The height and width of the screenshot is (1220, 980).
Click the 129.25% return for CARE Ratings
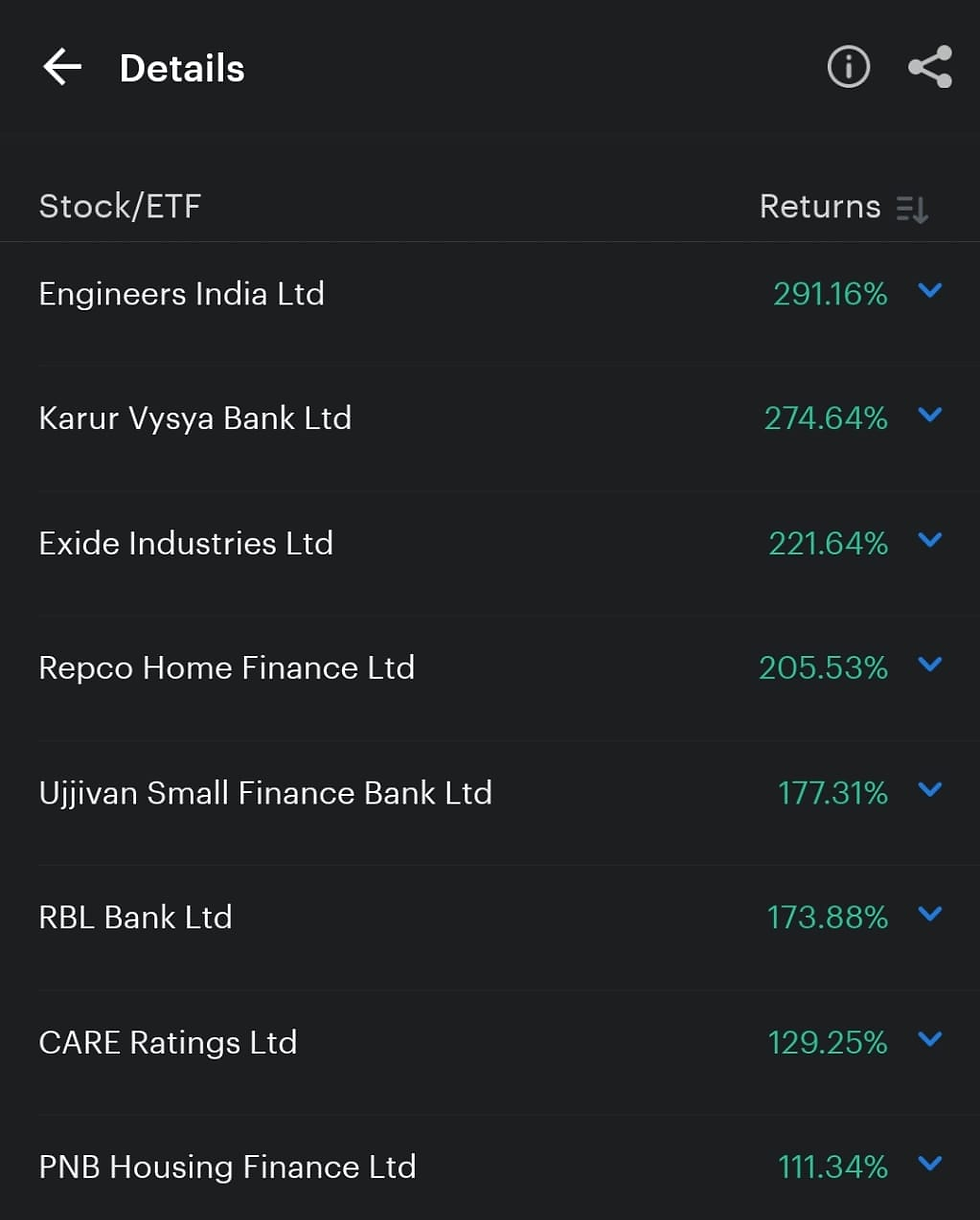pyautogui.click(x=827, y=1043)
